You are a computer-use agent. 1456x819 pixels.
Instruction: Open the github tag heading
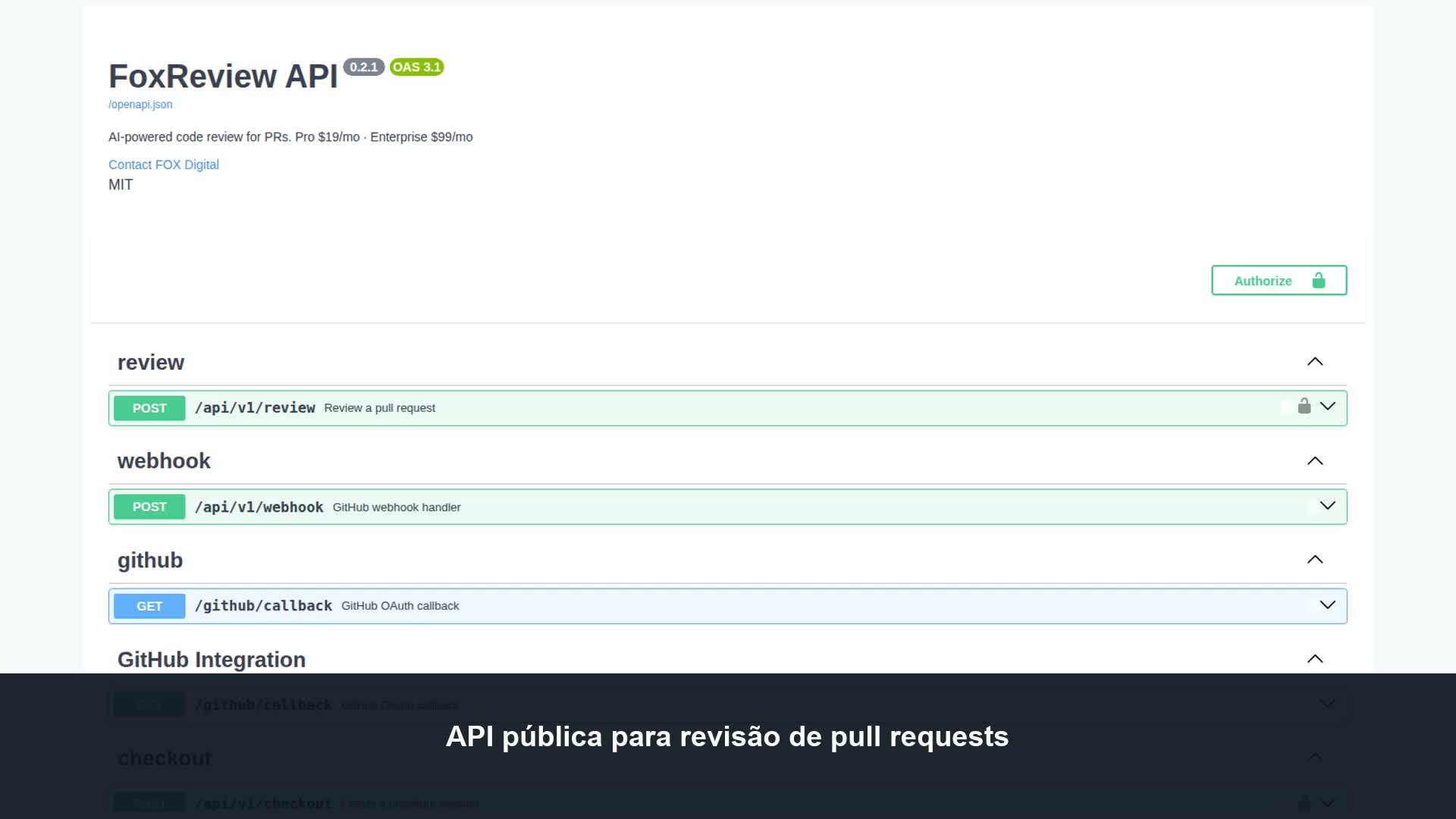pyautogui.click(x=150, y=560)
